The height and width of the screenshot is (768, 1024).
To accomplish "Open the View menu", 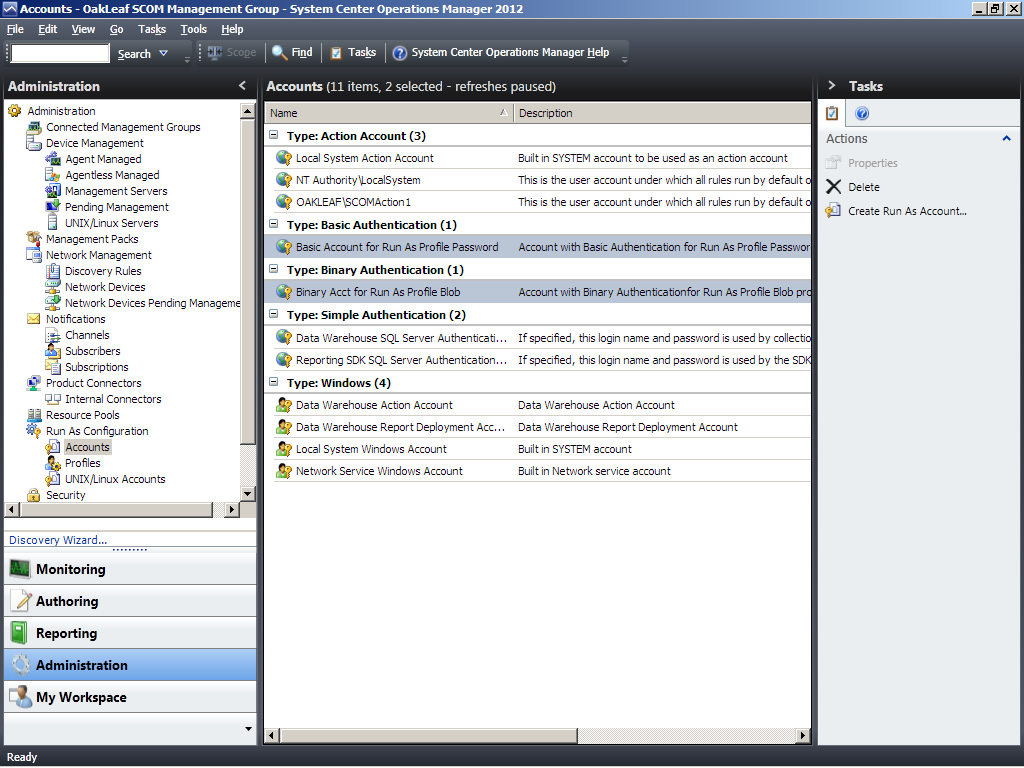I will (x=83, y=29).
